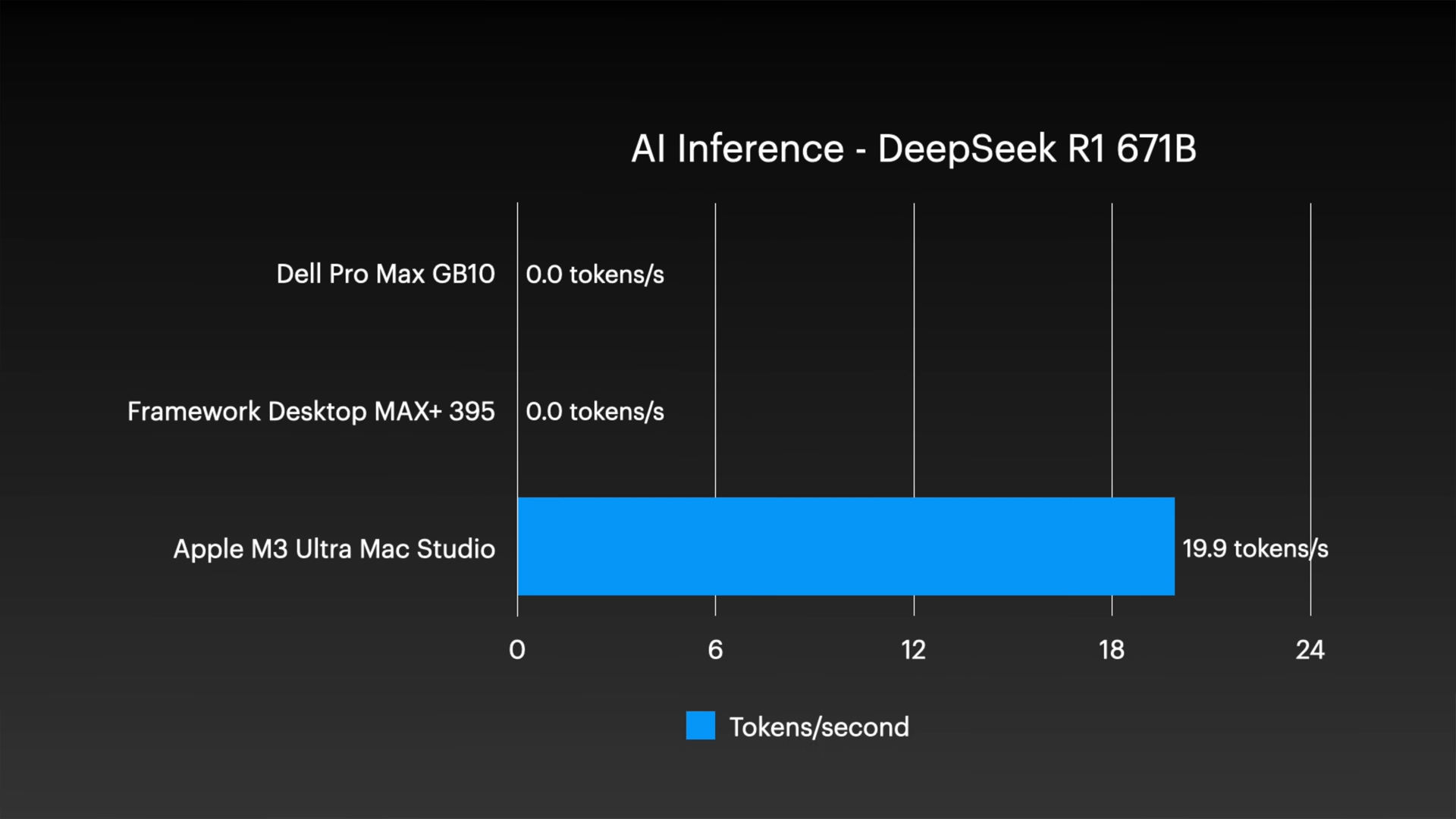Click the axis tick label 24
This screenshot has height=819, width=1456.
(x=1310, y=650)
